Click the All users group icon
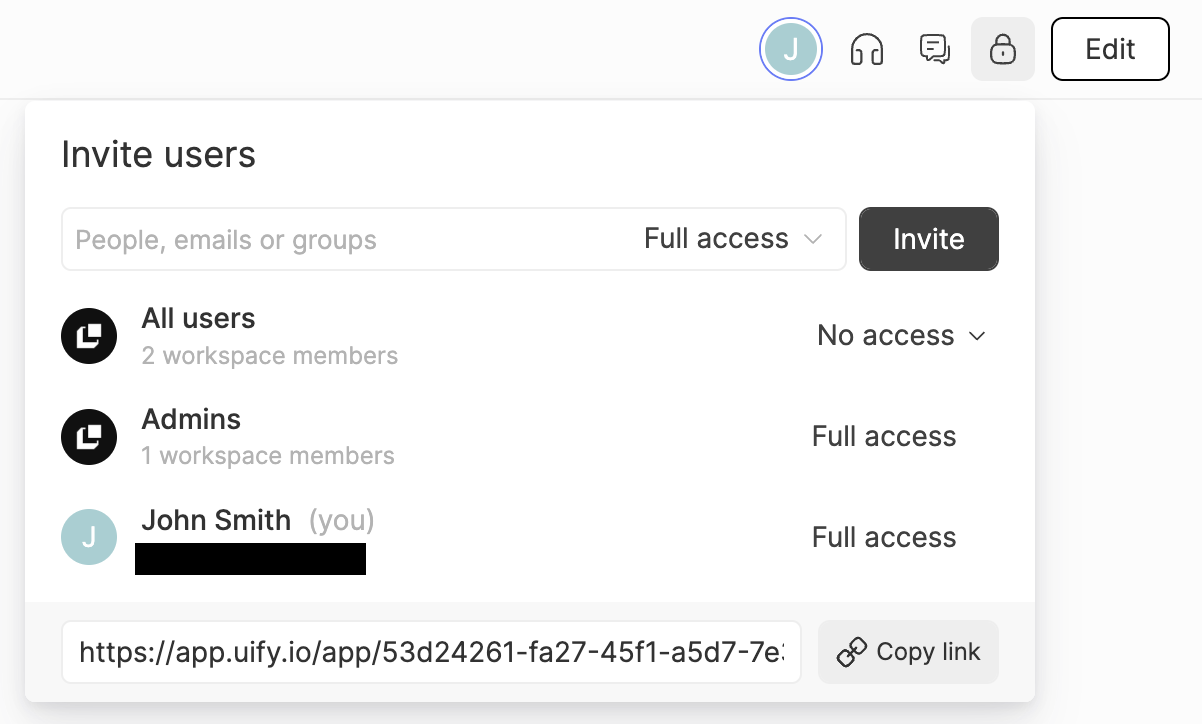Screen dimensions: 1202x724 [x=90, y=336]
